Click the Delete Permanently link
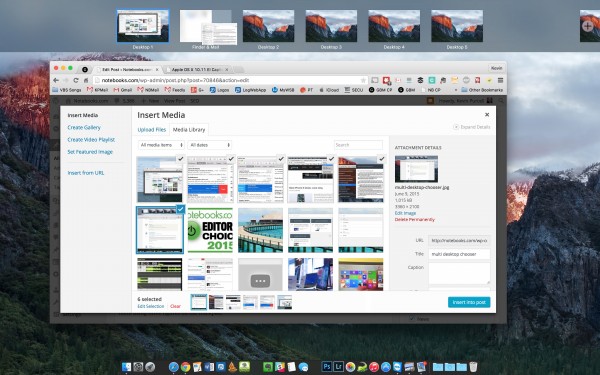600x375 pixels. [414, 220]
